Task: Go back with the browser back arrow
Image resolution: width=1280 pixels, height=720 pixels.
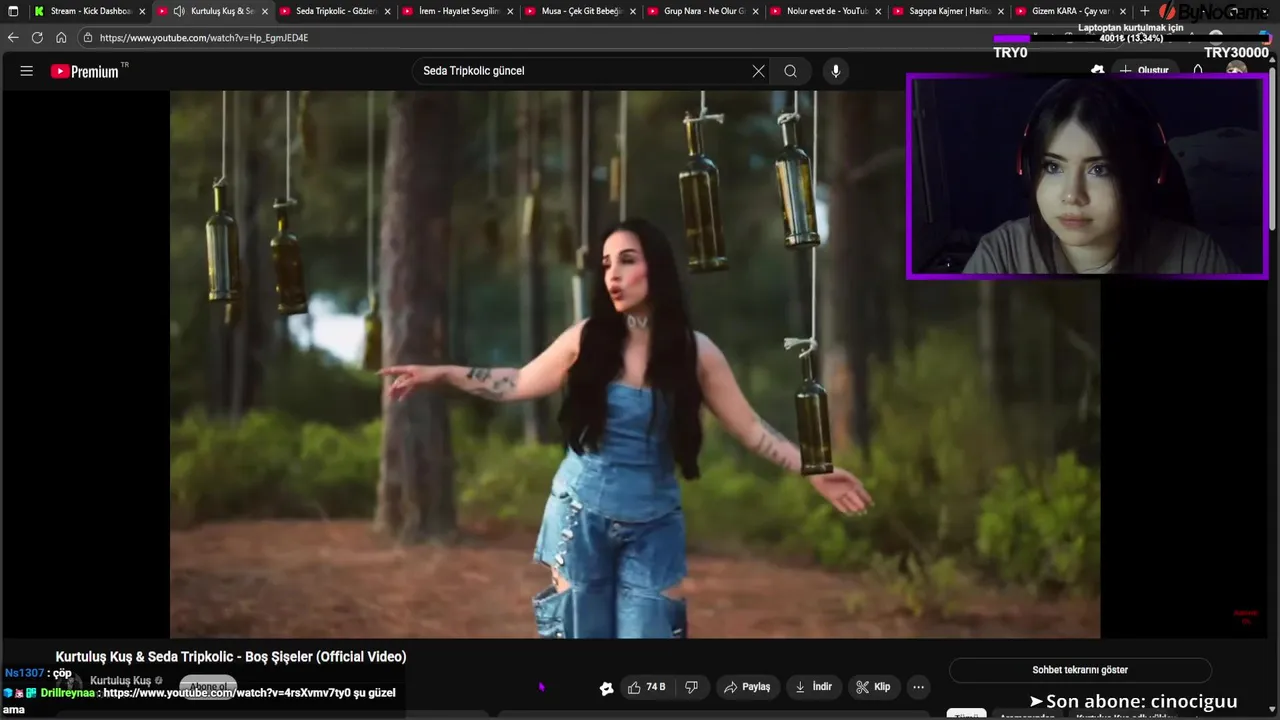Action: pos(13,38)
